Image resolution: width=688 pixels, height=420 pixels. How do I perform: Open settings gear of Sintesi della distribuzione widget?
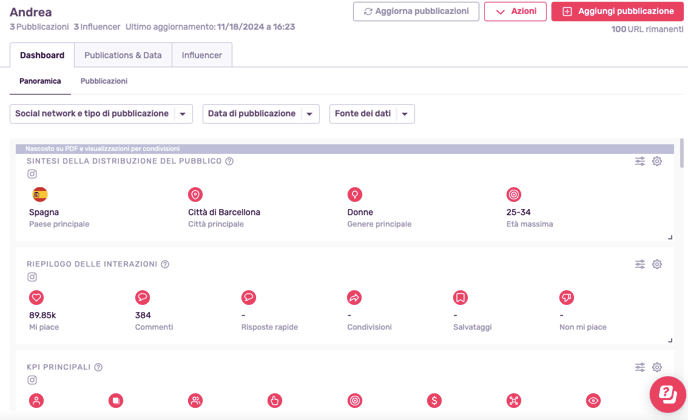pos(656,161)
